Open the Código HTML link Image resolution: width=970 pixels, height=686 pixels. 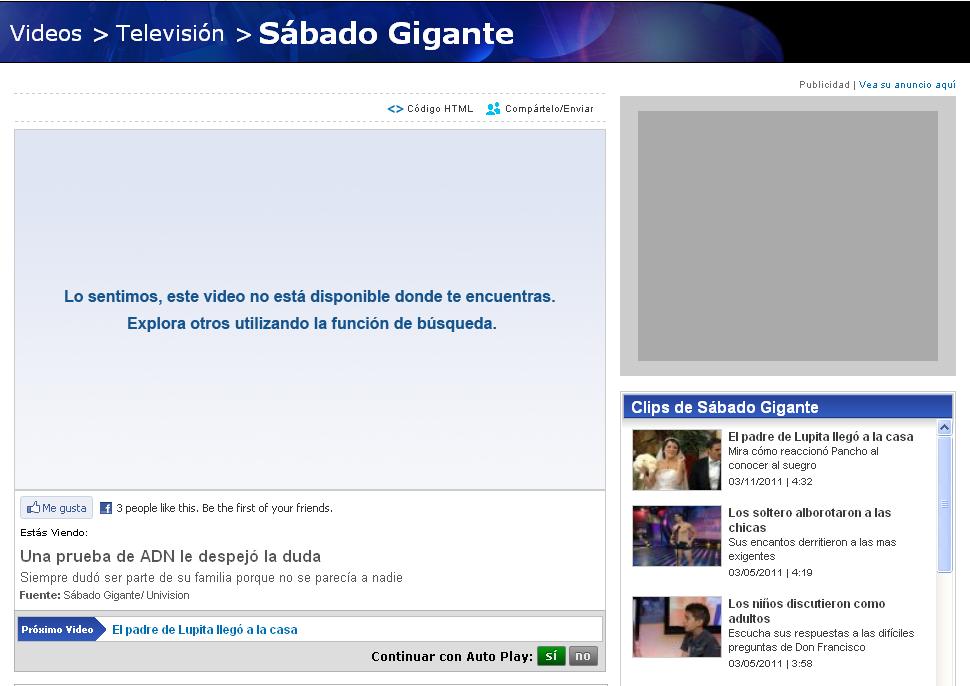click(x=440, y=109)
